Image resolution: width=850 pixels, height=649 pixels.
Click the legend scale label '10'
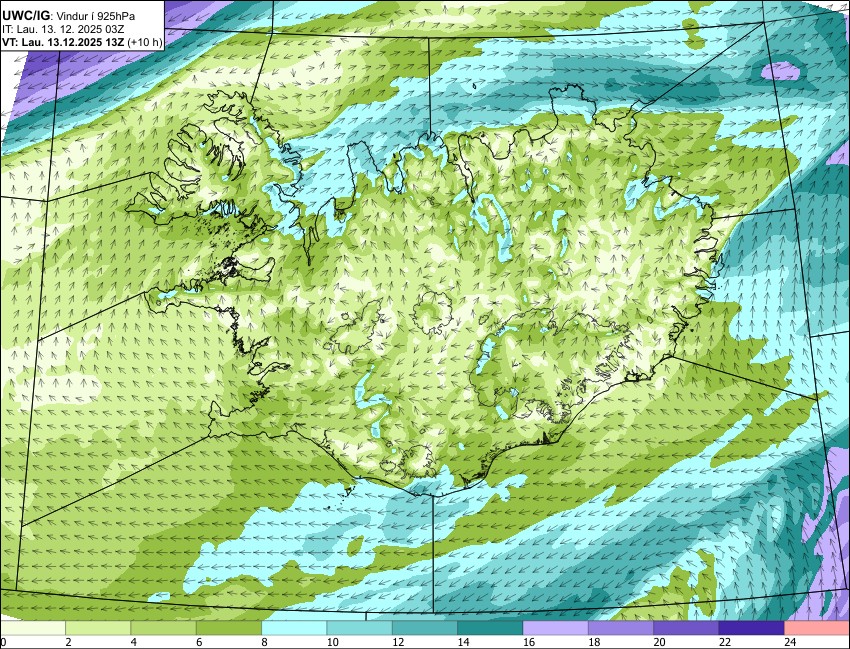point(332,642)
